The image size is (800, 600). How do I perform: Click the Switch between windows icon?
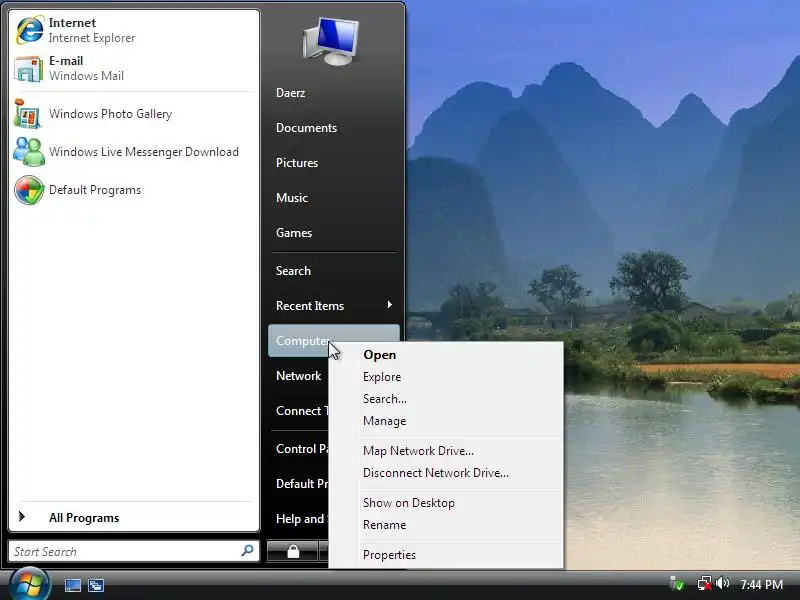pyautogui.click(x=95, y=585)
